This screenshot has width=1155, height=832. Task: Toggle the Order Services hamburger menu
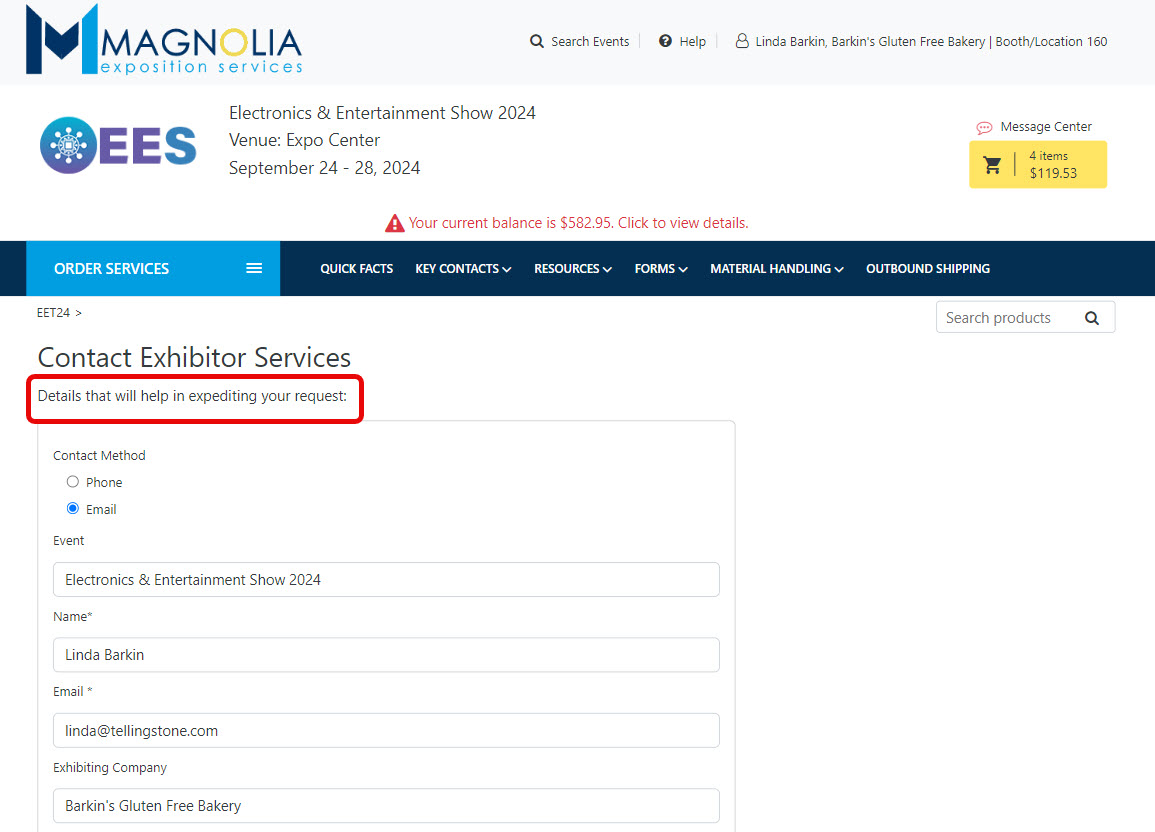(254, 268)
